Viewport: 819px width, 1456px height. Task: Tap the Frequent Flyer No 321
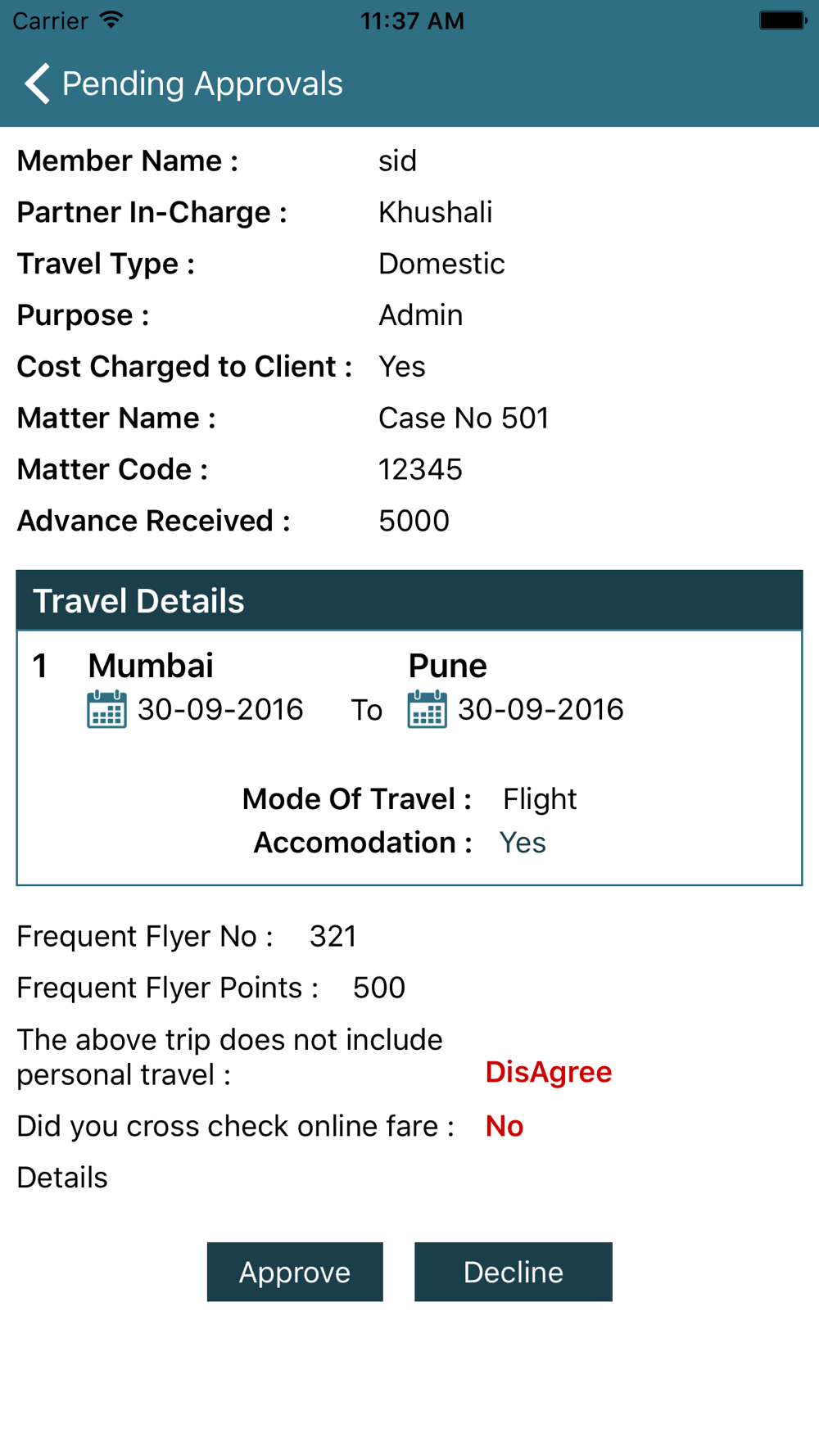tap(333, 936)
